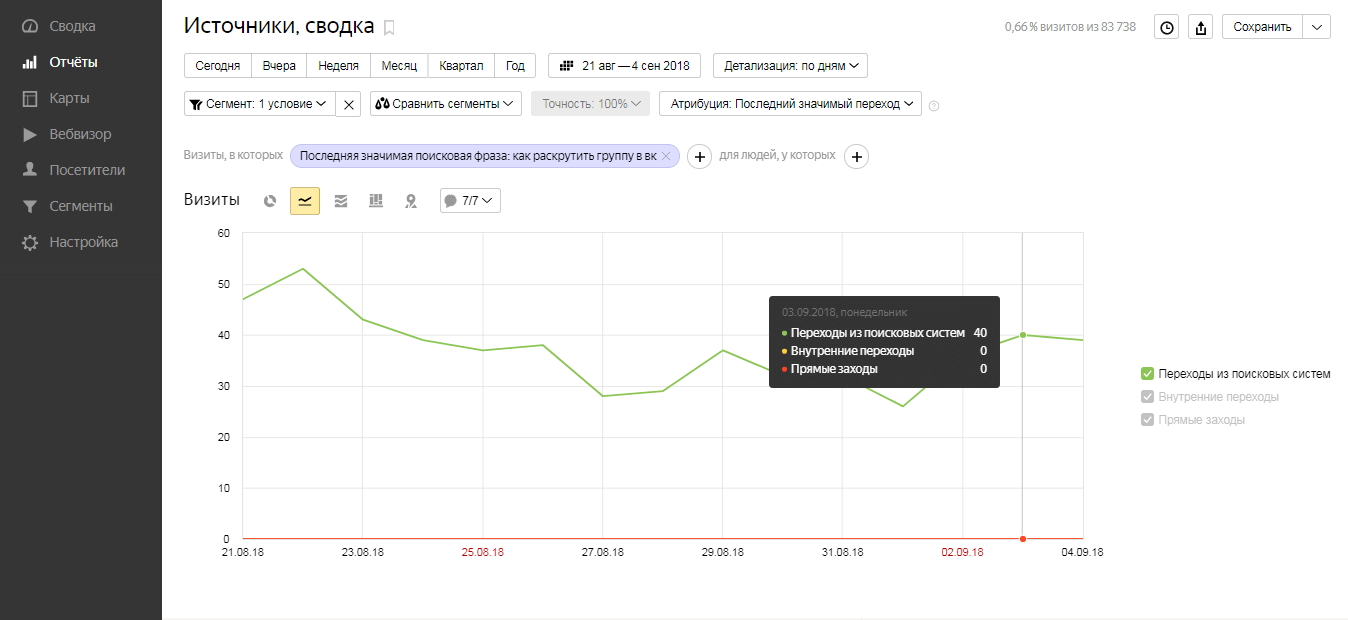Open the date range picker
Viewport: 1348px width, 620px height.
pyautogui.click(x=624, y=66)
